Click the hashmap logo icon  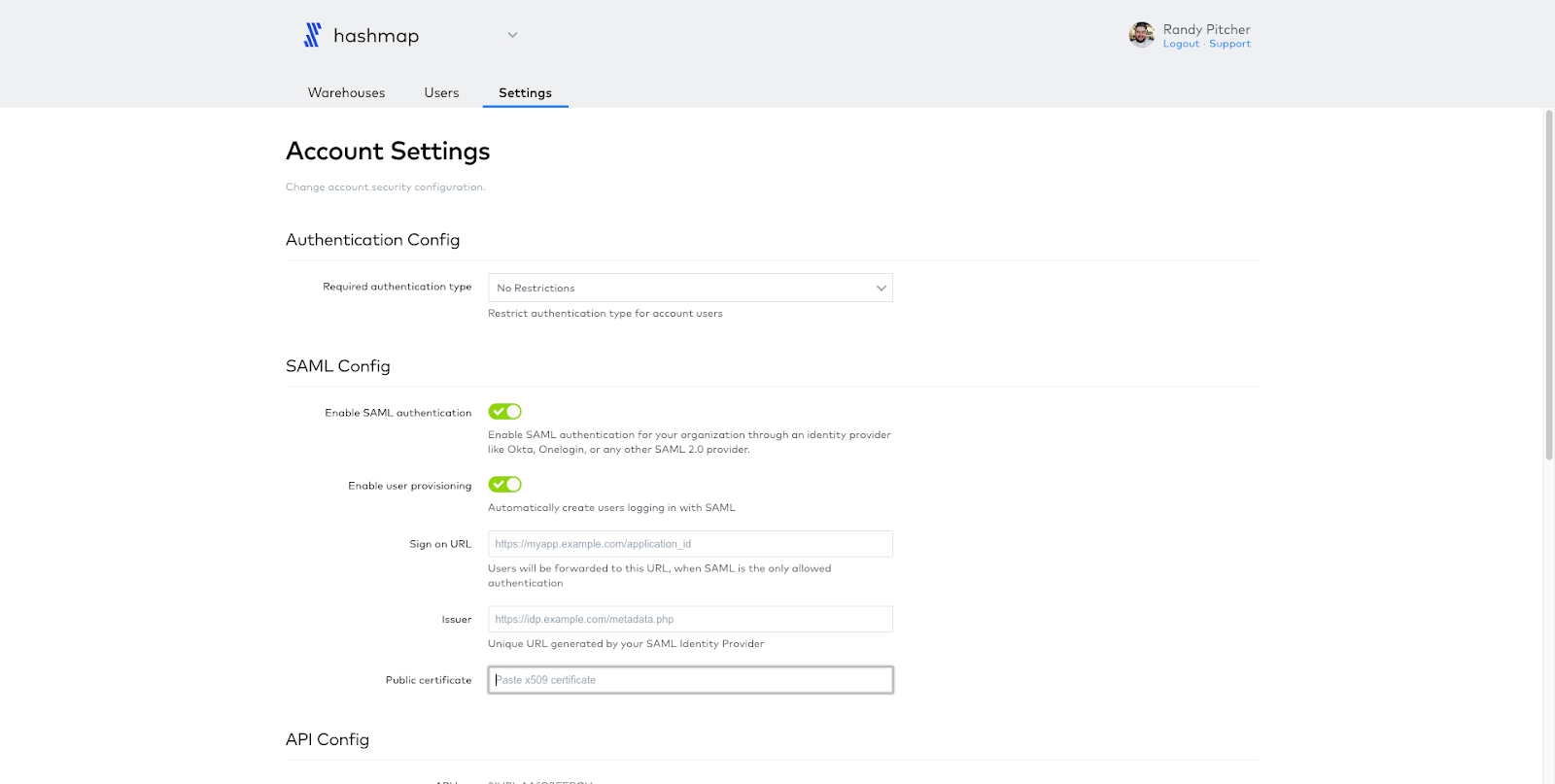pos(312,36)
